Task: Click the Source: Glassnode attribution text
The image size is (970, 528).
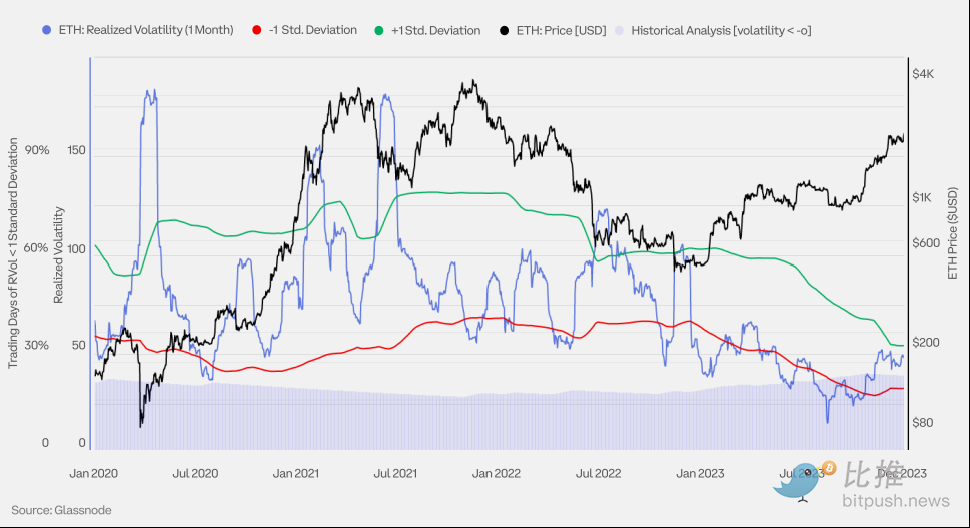Action: click(62, 510)
